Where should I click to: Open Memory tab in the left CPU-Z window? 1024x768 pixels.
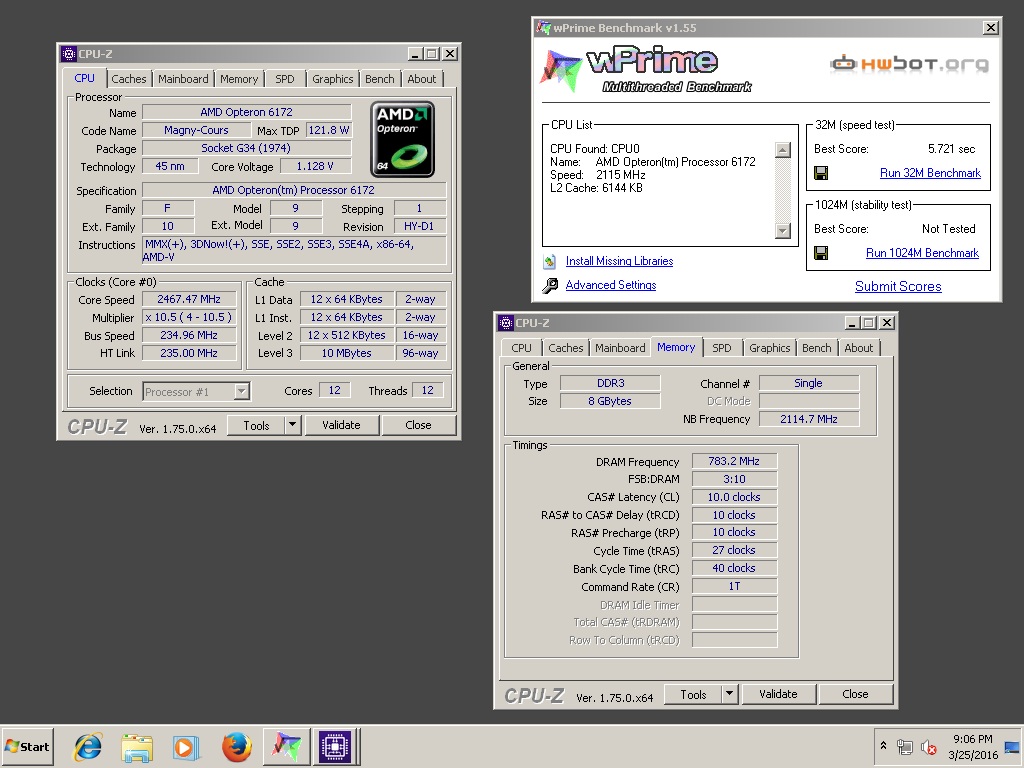[239, 79]
